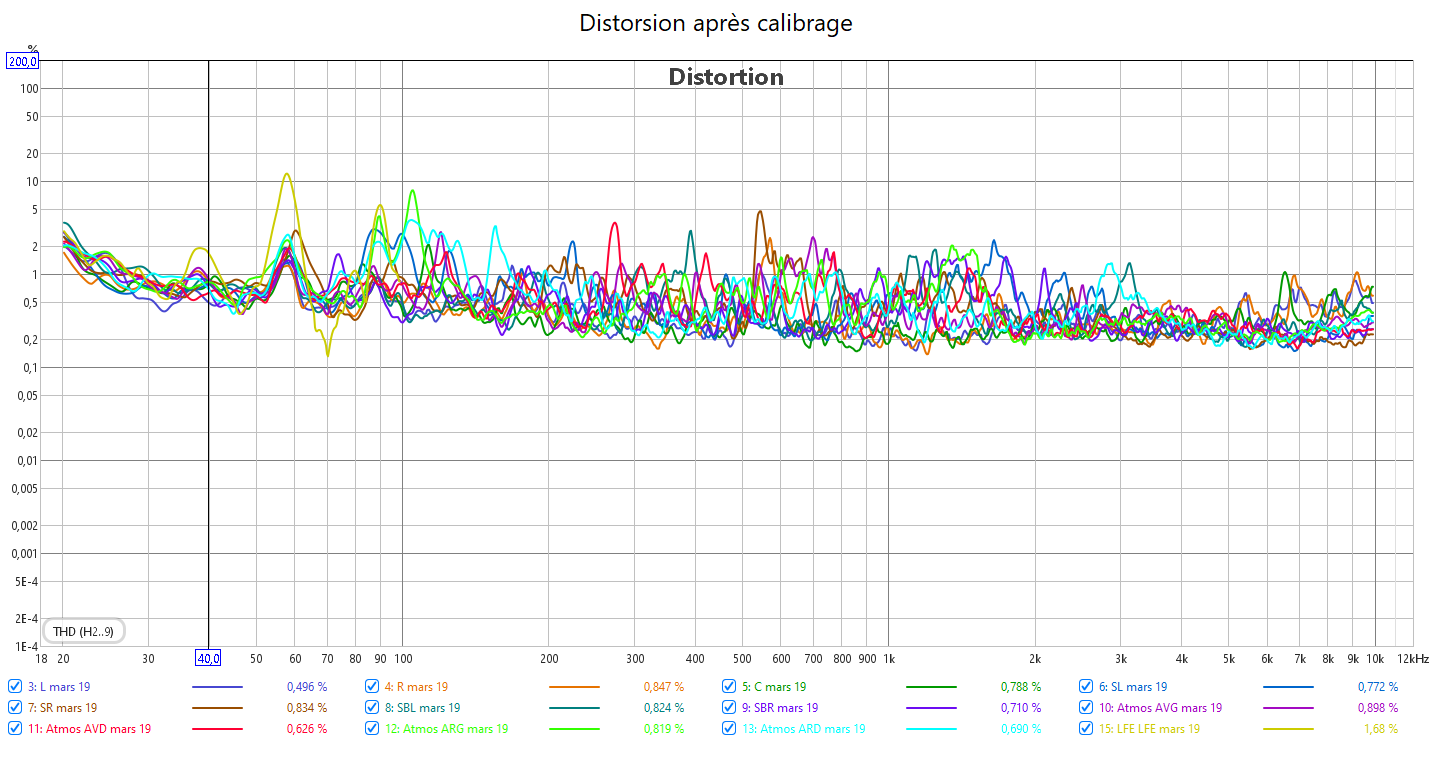Click the 40,0 frequency cursor field
This screenshot has width=1433, height=761.
click(208, 658)
